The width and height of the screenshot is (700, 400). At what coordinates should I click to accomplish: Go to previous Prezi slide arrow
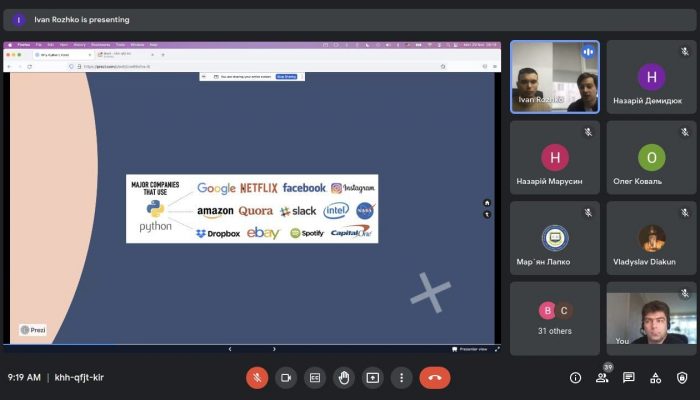pyautogui.click(x=230, y=349)
